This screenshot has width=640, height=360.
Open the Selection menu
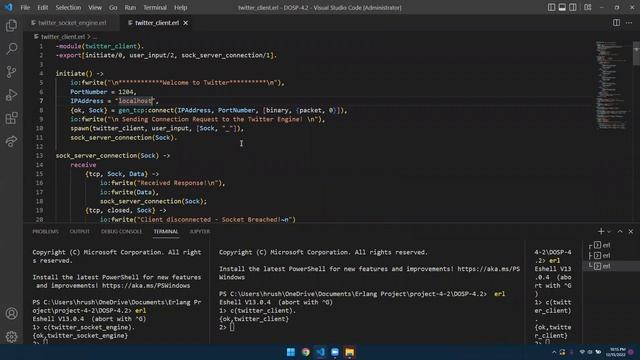click(68, 7)
